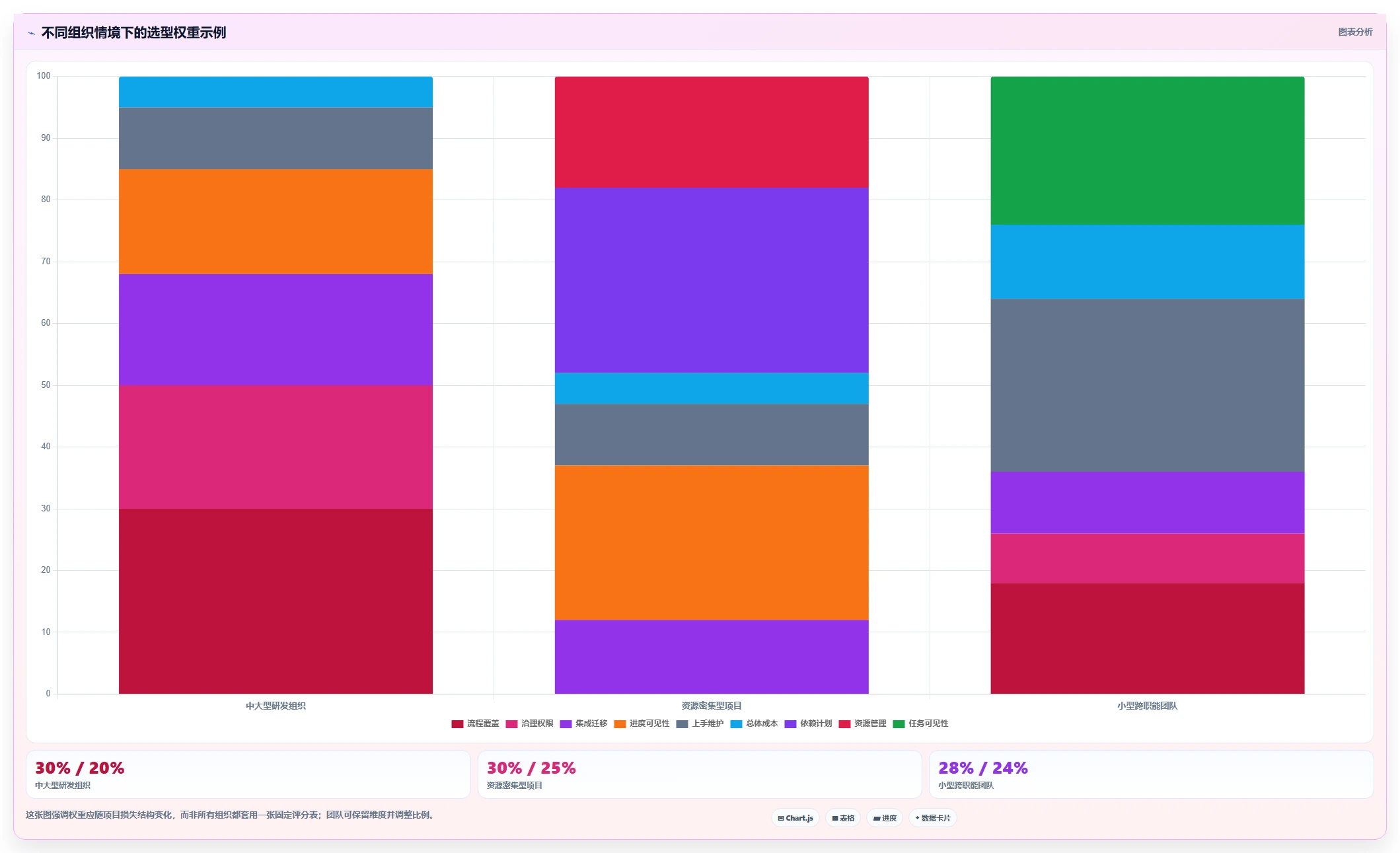The image size is (1400, 853).
Task: Click purple 集成迁移 segment in 中大型研发组织 bar
Action: click(x=276, y=330)
